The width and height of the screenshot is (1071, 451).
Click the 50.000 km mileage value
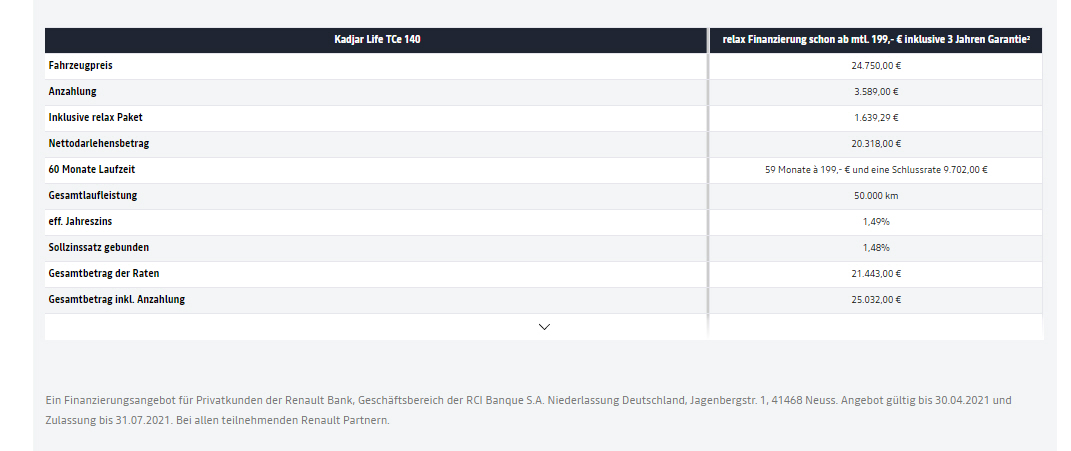tap(876, 195)
